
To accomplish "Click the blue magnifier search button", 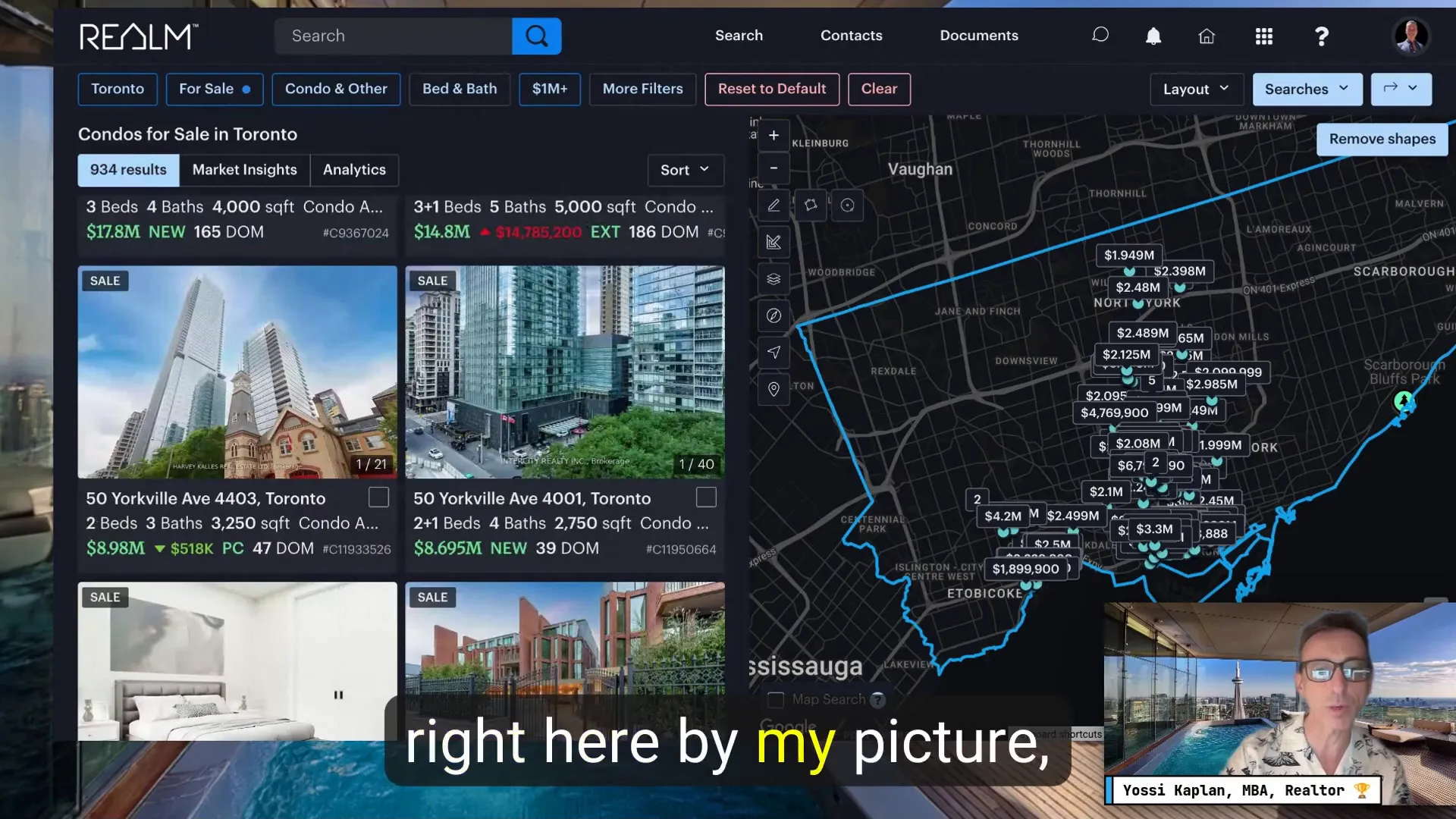I will 536,36.
